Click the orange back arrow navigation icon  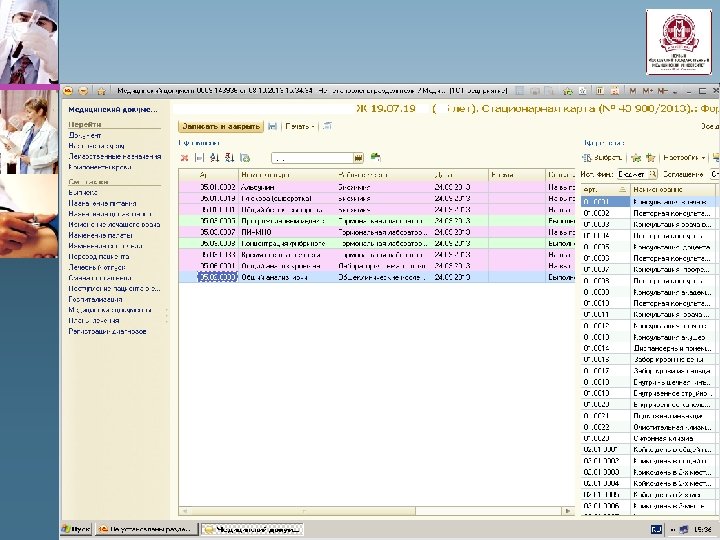[68, 89]
